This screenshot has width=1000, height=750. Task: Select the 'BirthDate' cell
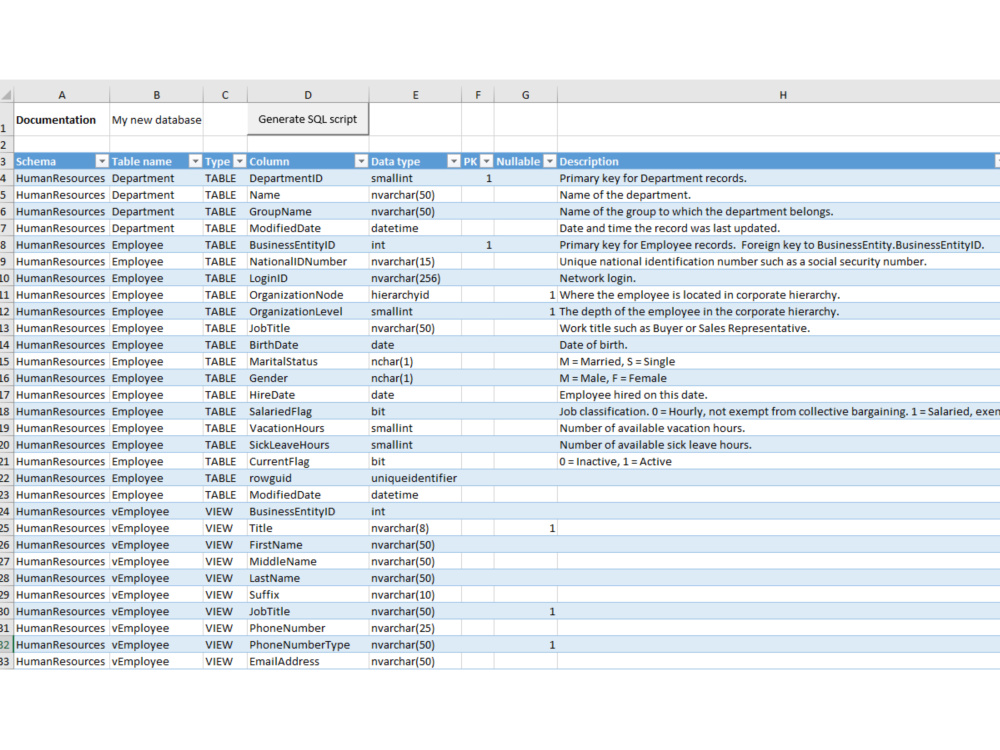coord(308,344)
